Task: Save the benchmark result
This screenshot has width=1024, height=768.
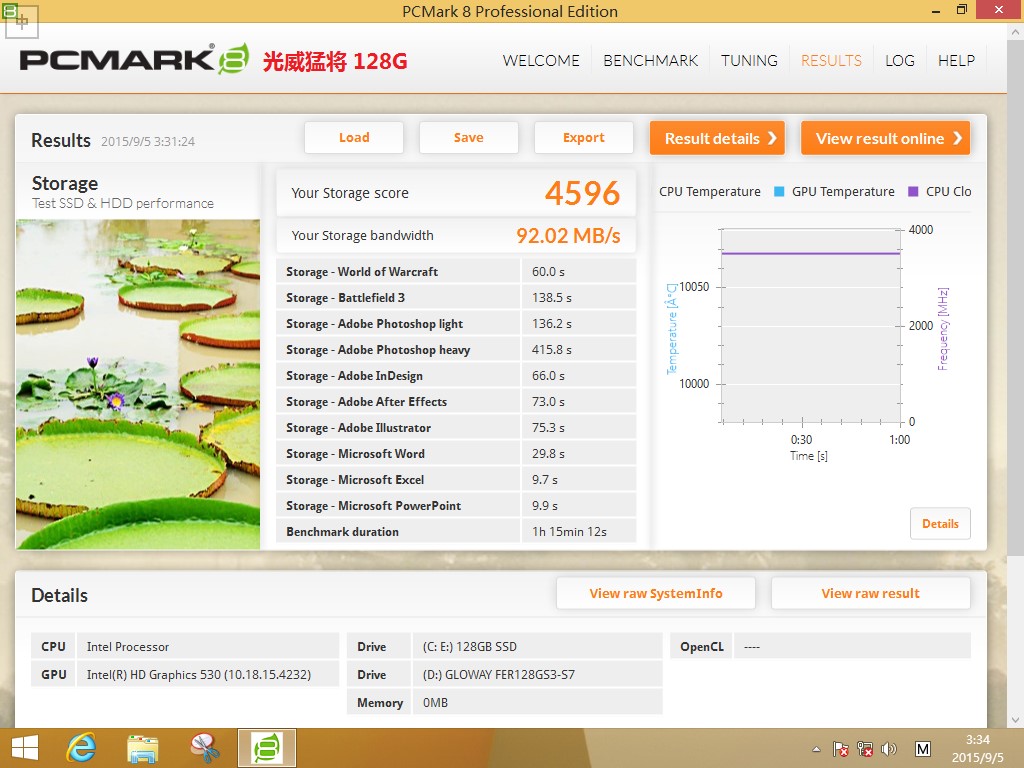Action: [x=469, y=138]
